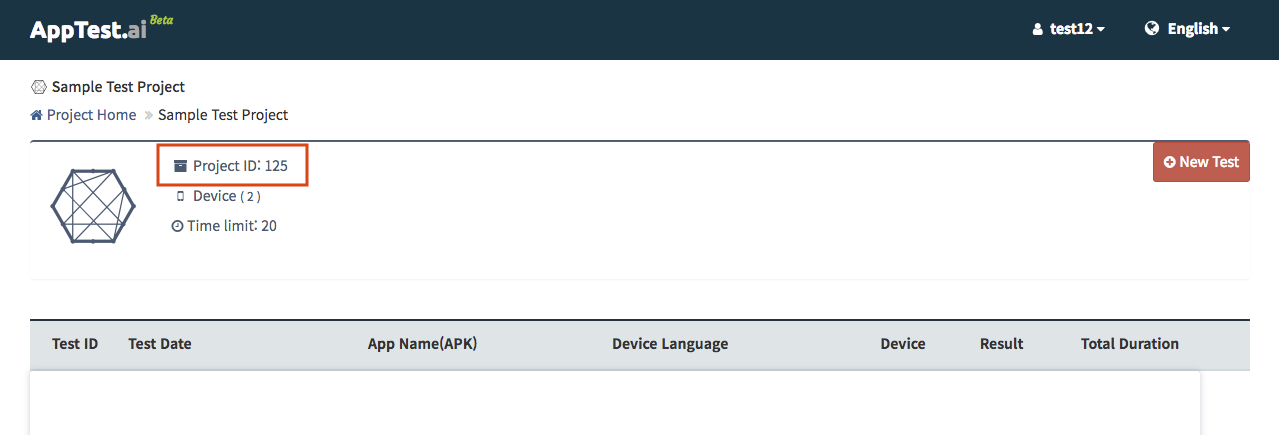
Task: Click the plus icon on New Test button
Action: point(1169,162)
